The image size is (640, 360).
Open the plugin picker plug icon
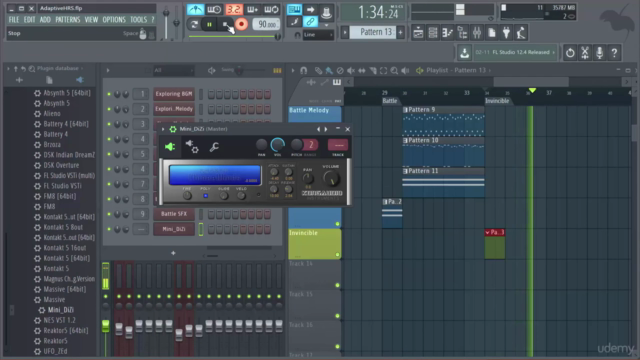click(506, 33)
